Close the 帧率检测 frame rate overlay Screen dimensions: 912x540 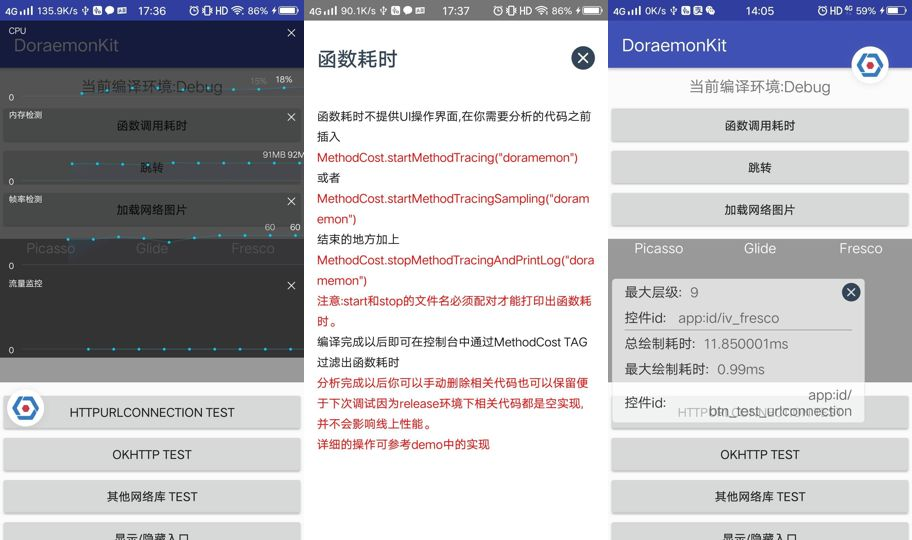click(x=291, y=201)
